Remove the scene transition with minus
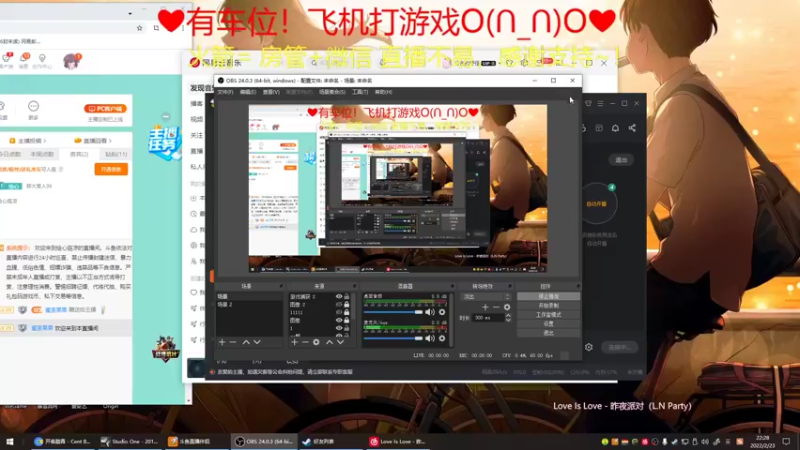Image resolution: width=800 pixels, height=450 pixels. pyautogui.click(x=496, y=307)
